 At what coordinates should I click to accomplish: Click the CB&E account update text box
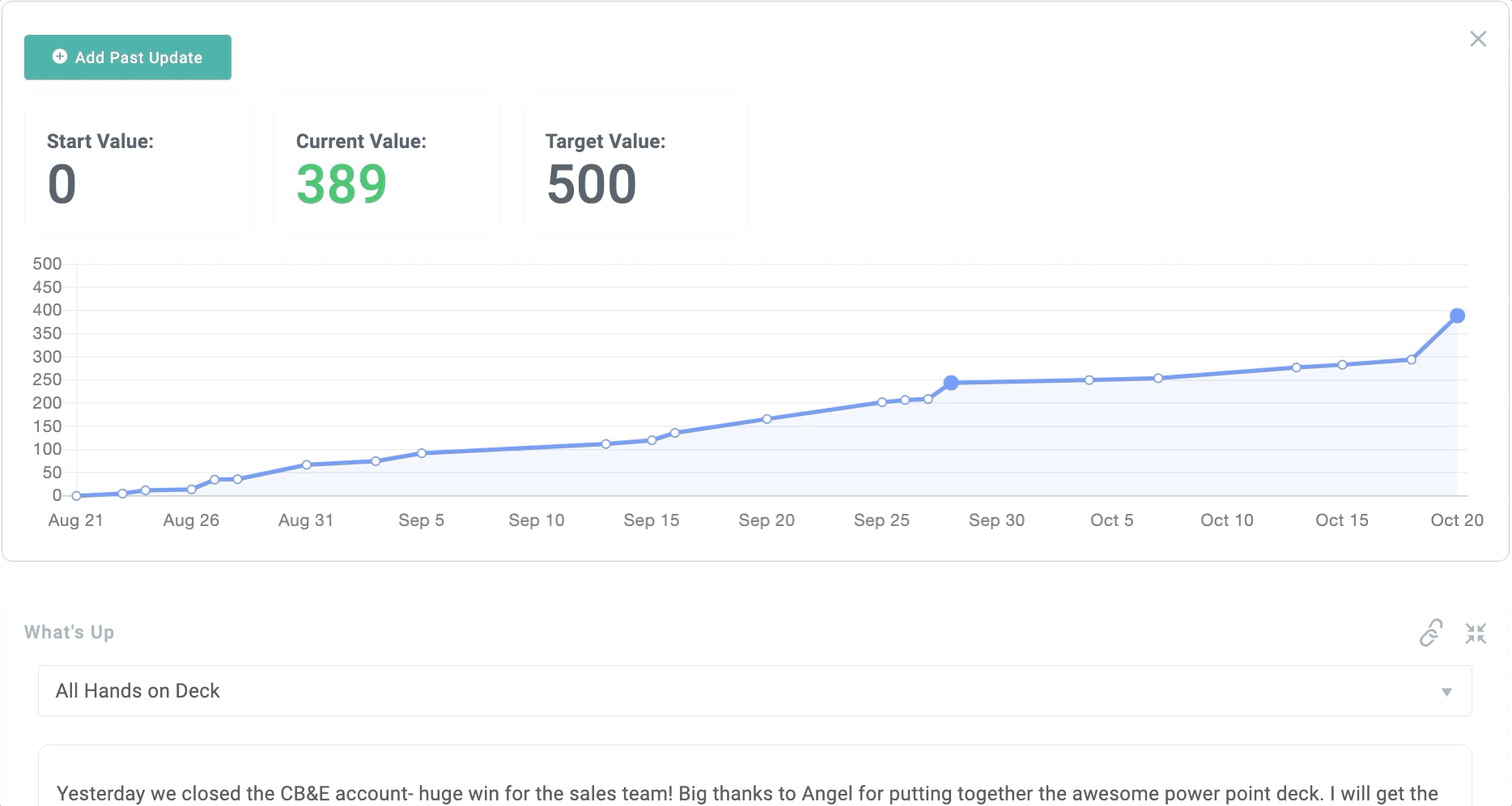click(754, 789)
